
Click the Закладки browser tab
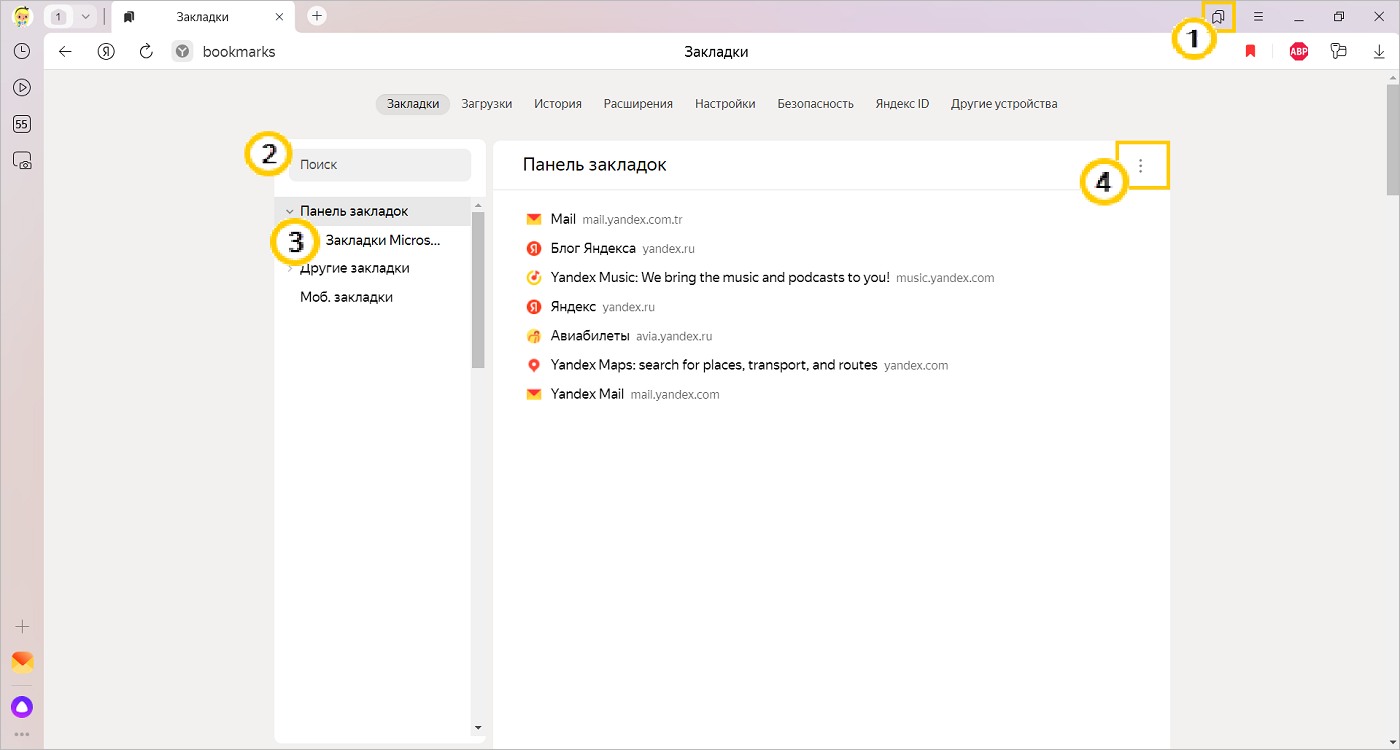202,17
